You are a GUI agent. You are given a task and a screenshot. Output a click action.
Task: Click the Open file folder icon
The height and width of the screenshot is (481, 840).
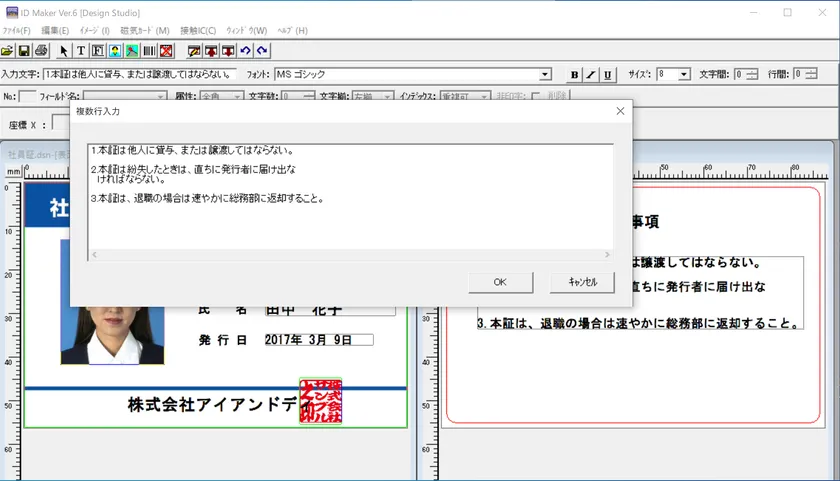tap(7, 50)
